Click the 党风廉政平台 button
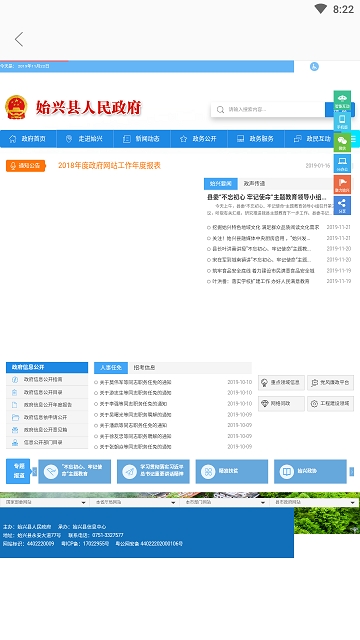The width and height of the screenshot is (360, 640). [x=330, y=383]
